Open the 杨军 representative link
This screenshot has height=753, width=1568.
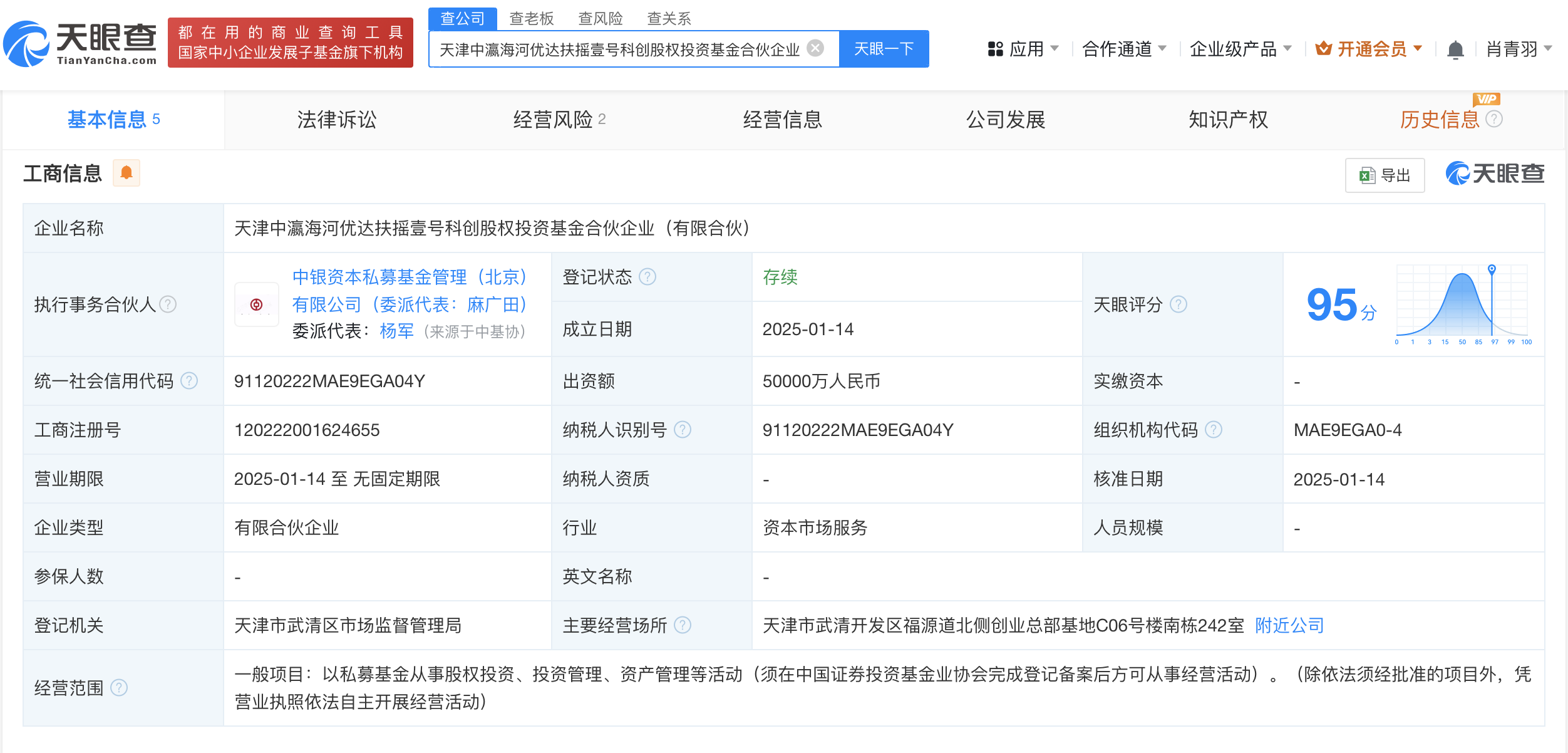click(x=397, y=331)
